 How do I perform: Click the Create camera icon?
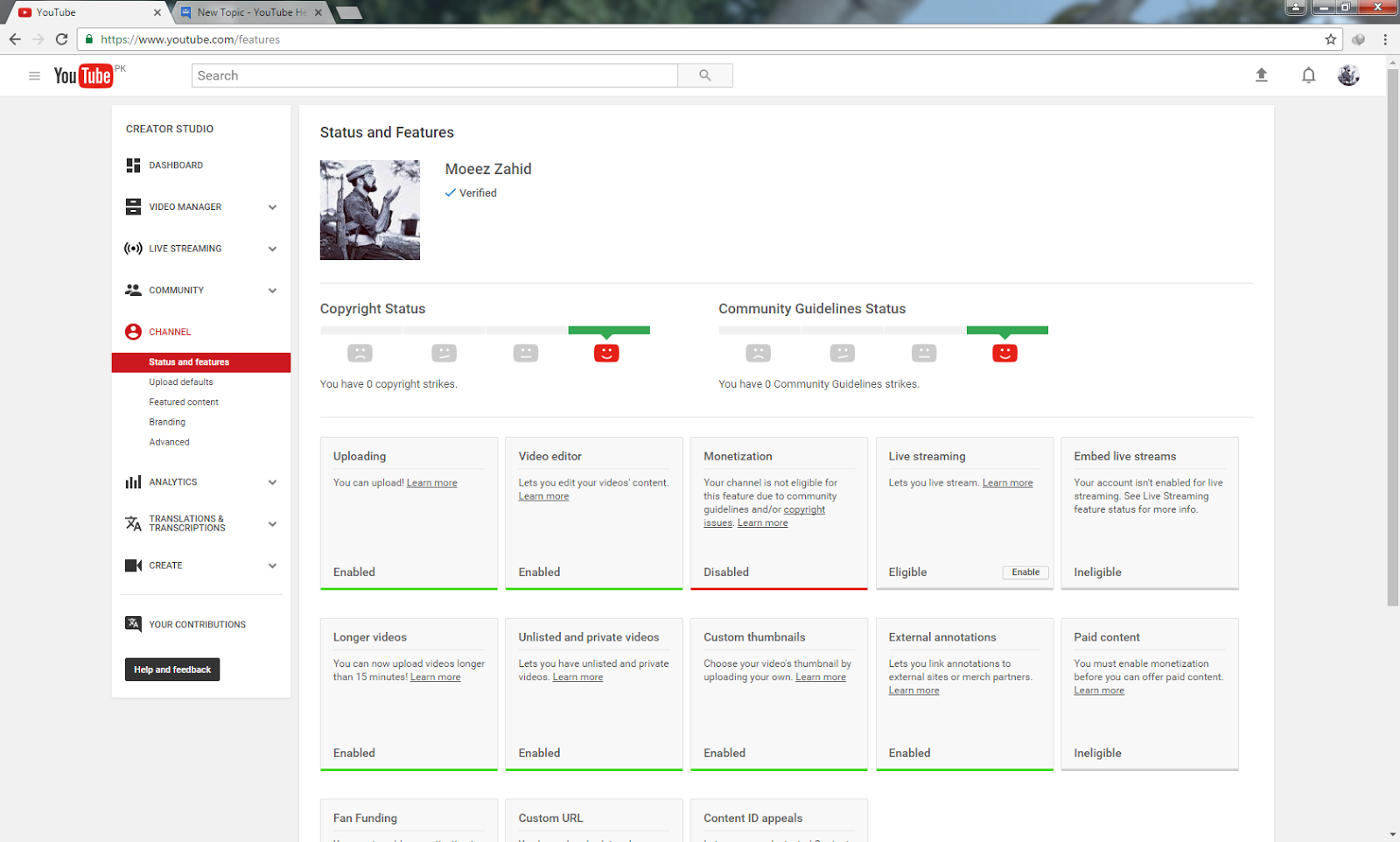pyautogui.click(x=133, y=565)
